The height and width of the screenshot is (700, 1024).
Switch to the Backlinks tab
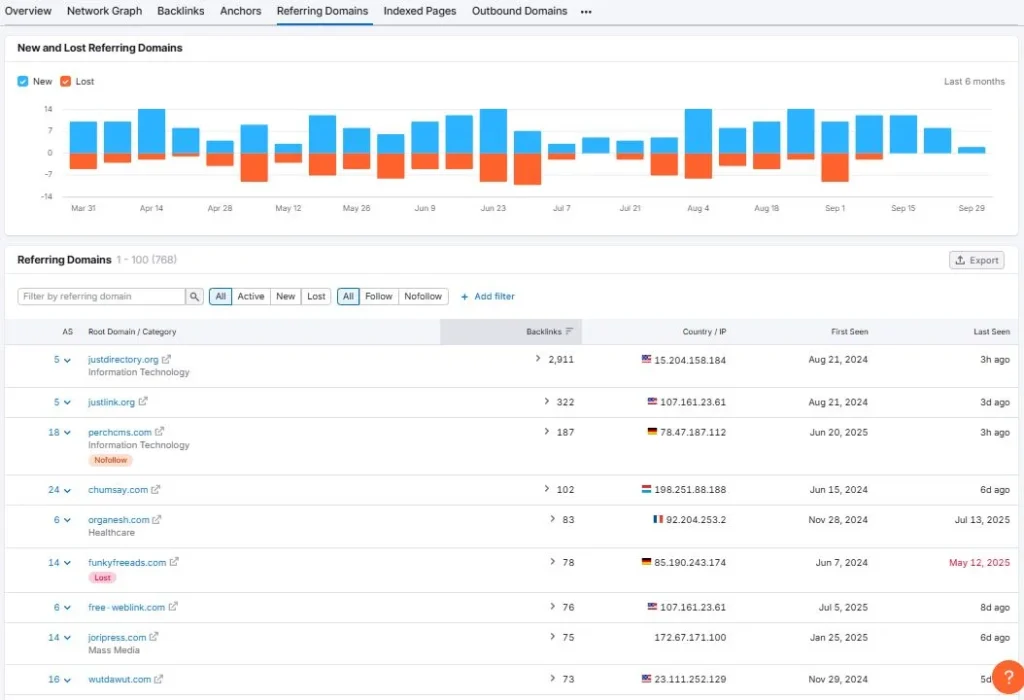click(x=181, y=11)
